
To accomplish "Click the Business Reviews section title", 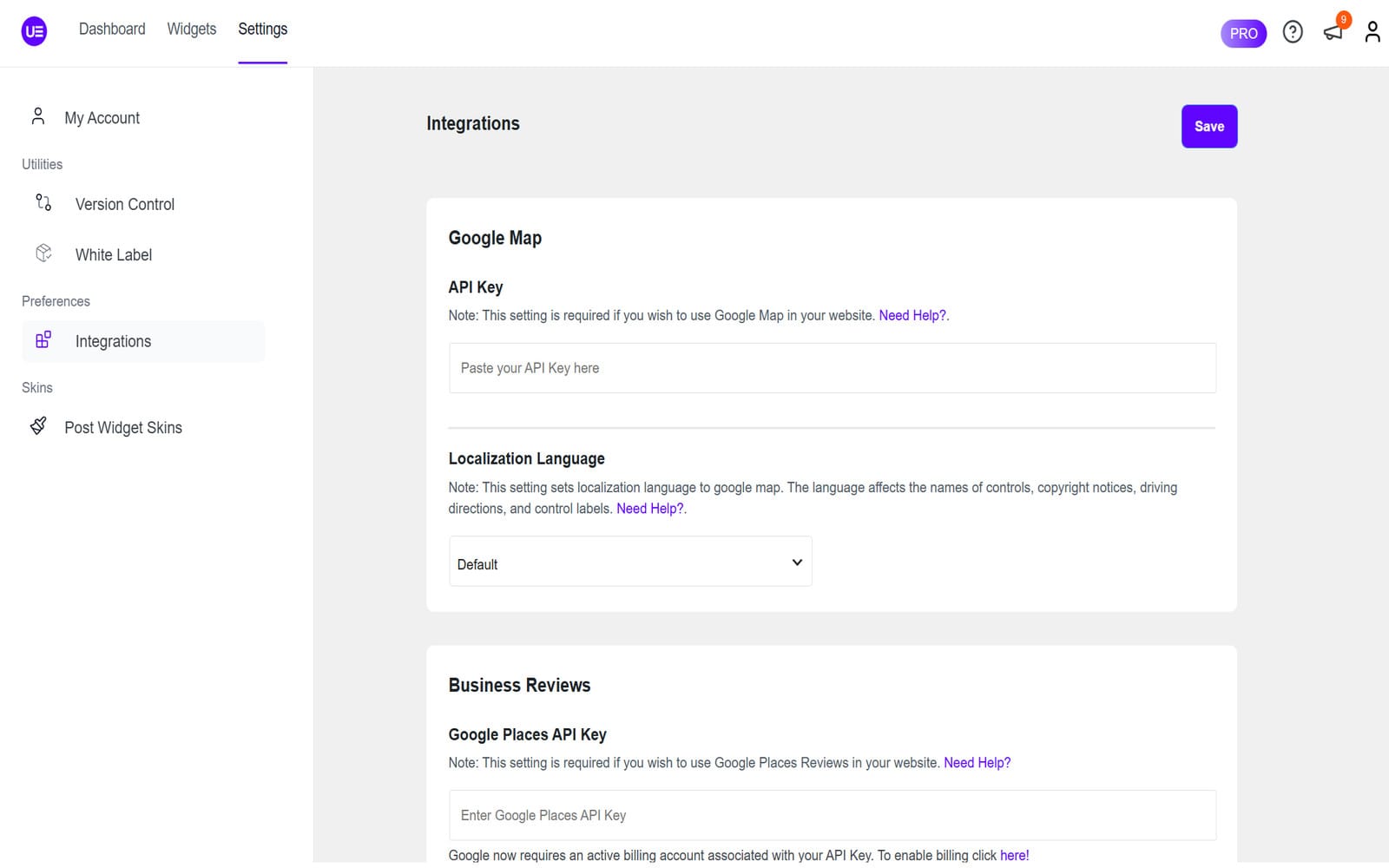I will (x=519, y=685).
